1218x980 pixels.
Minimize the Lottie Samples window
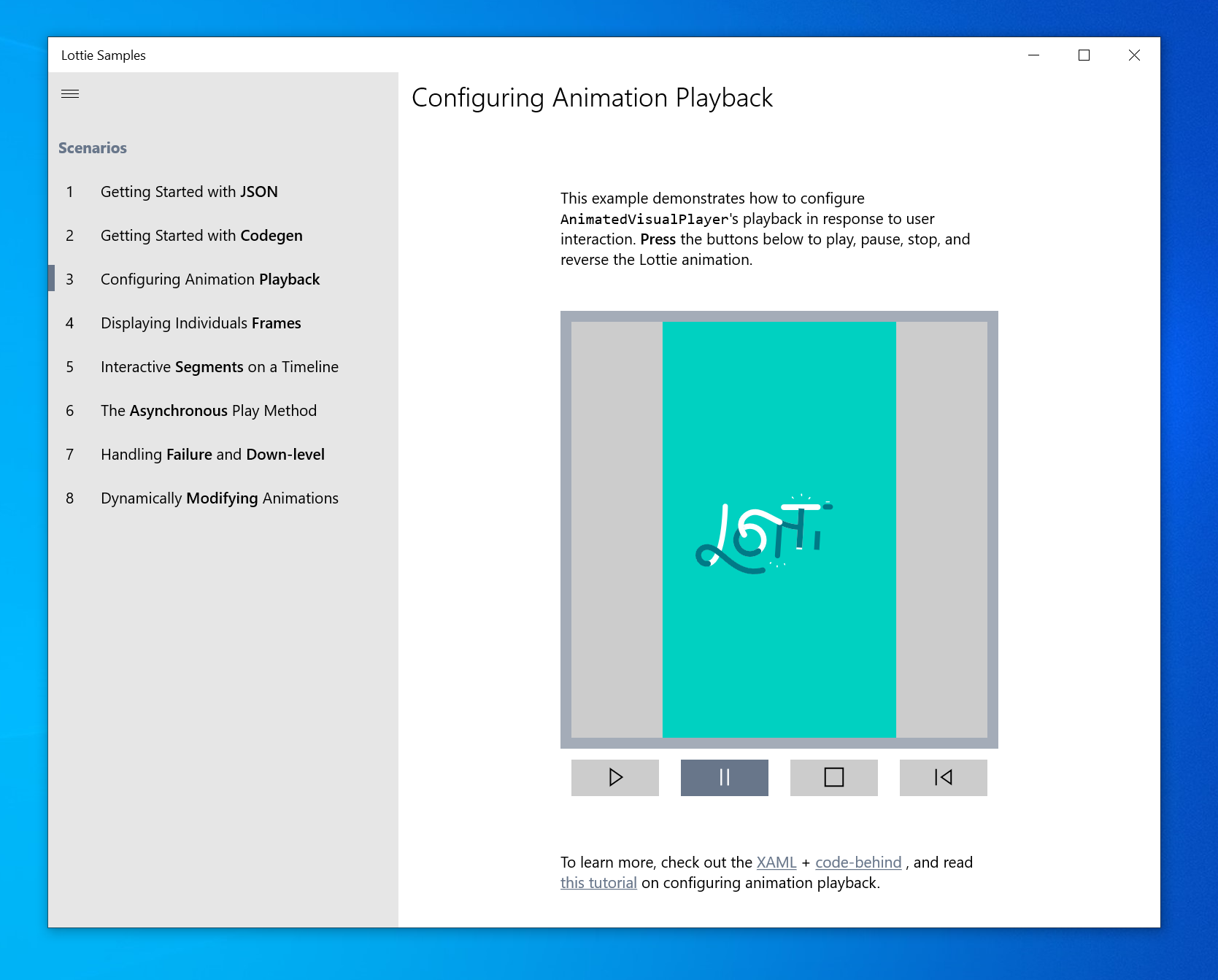1034,55
